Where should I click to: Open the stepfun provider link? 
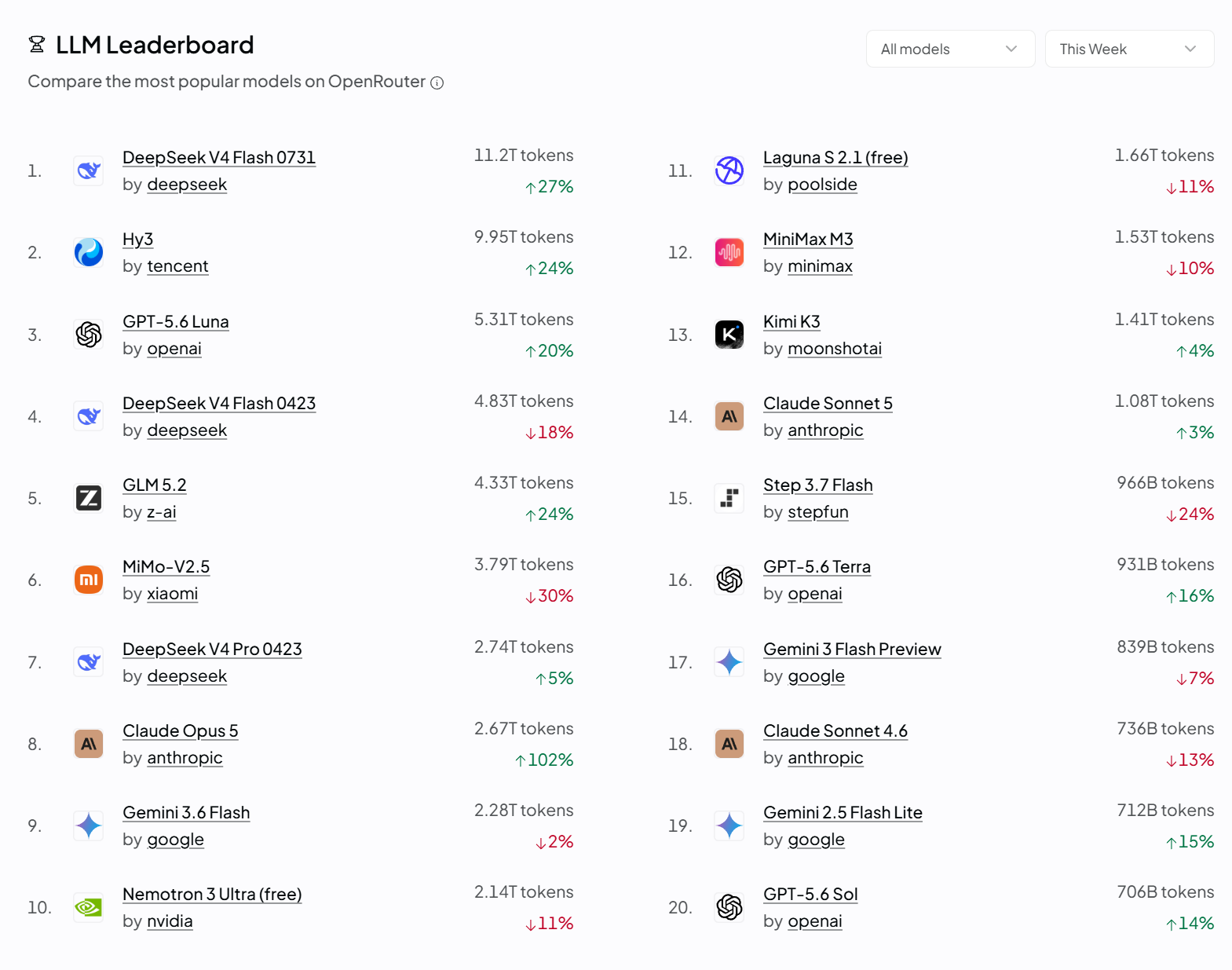[818, 512]
